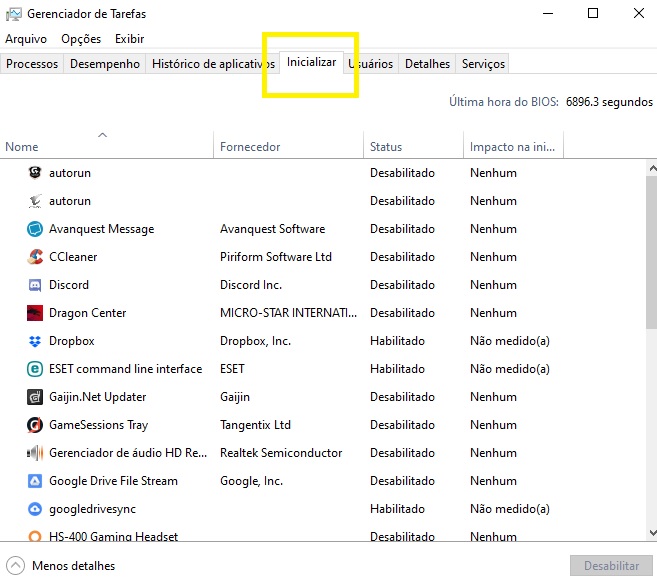657x587 pixels.
Task: Click Habilitado status in Dropbox row
Action: pos(397,341)
